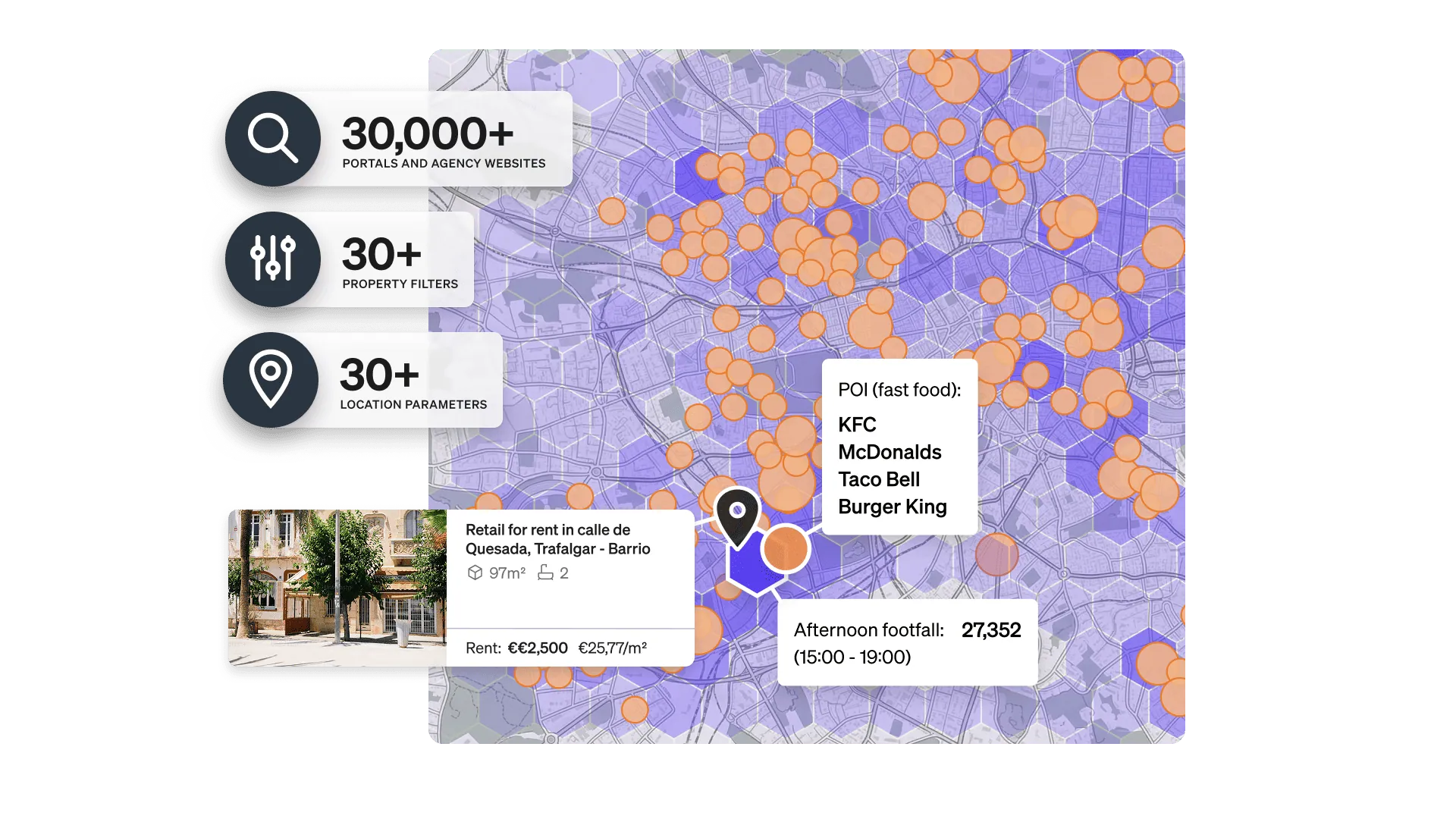Click the rent price €2,500

[x=538, y=648]
